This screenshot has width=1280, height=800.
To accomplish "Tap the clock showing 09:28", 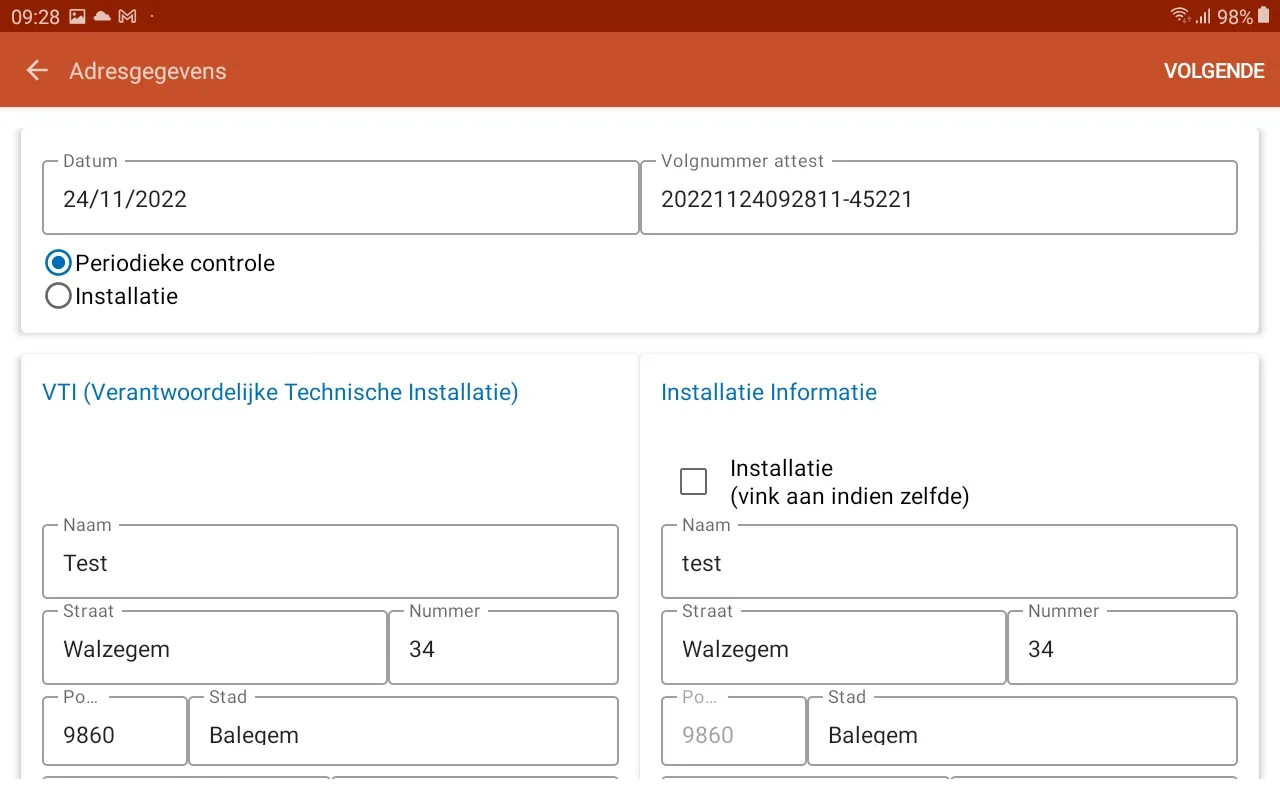I will coord(35,16).
